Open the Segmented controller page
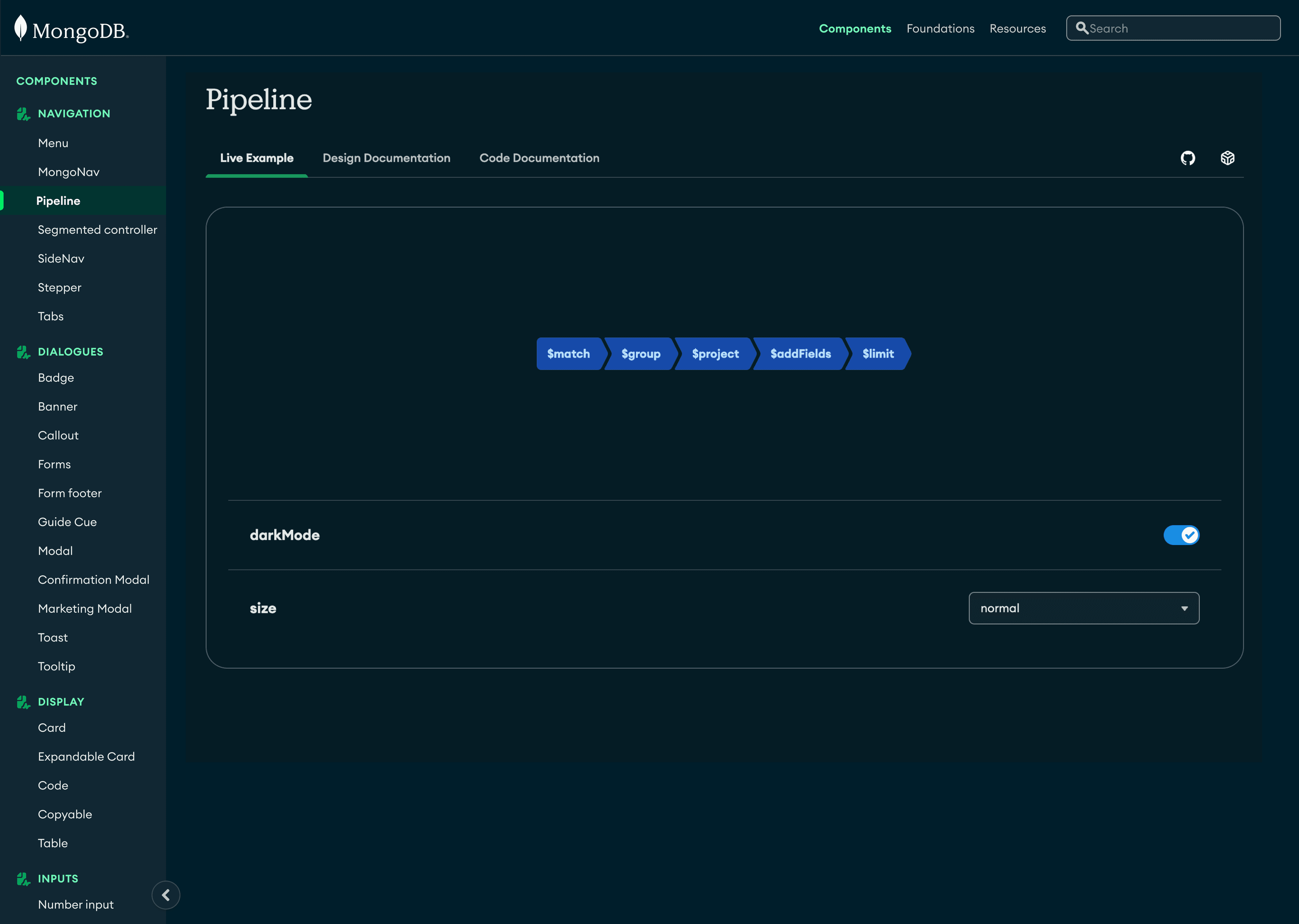The width and height of the screenshot is (1299, 924). (x=97, y=229)
